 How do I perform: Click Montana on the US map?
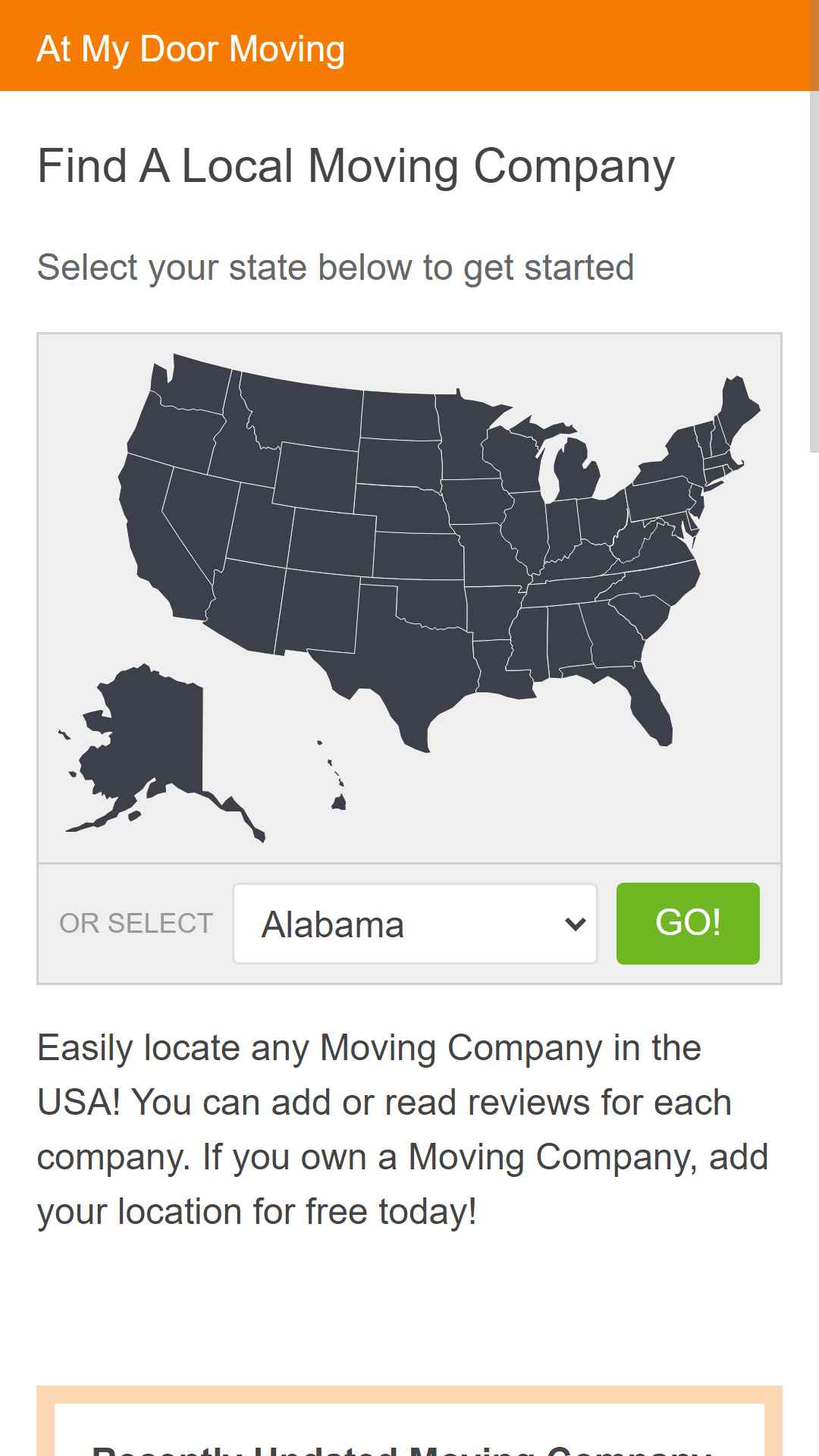[303, 413]
